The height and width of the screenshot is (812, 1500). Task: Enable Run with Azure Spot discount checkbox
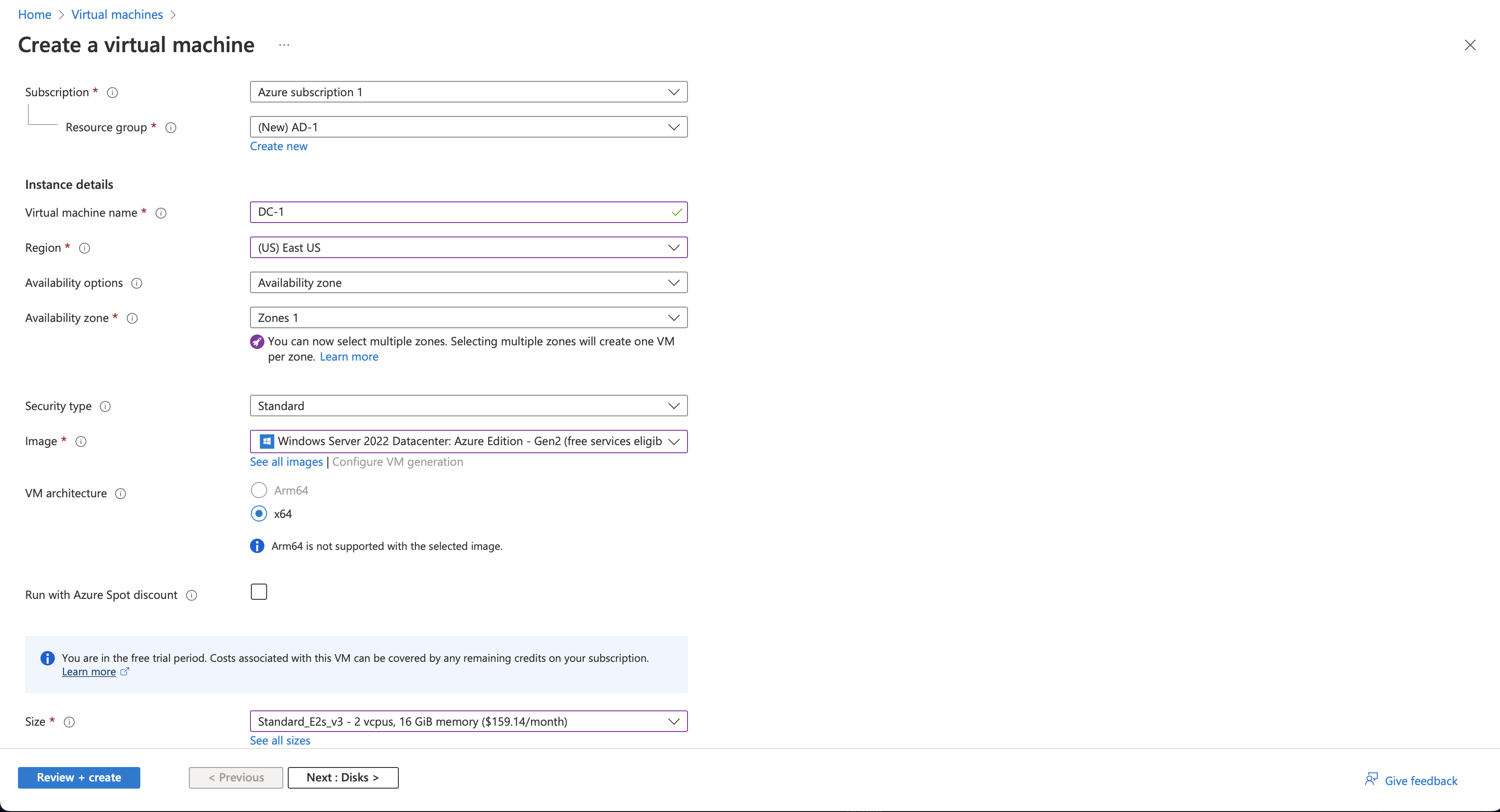pos(259,592)
